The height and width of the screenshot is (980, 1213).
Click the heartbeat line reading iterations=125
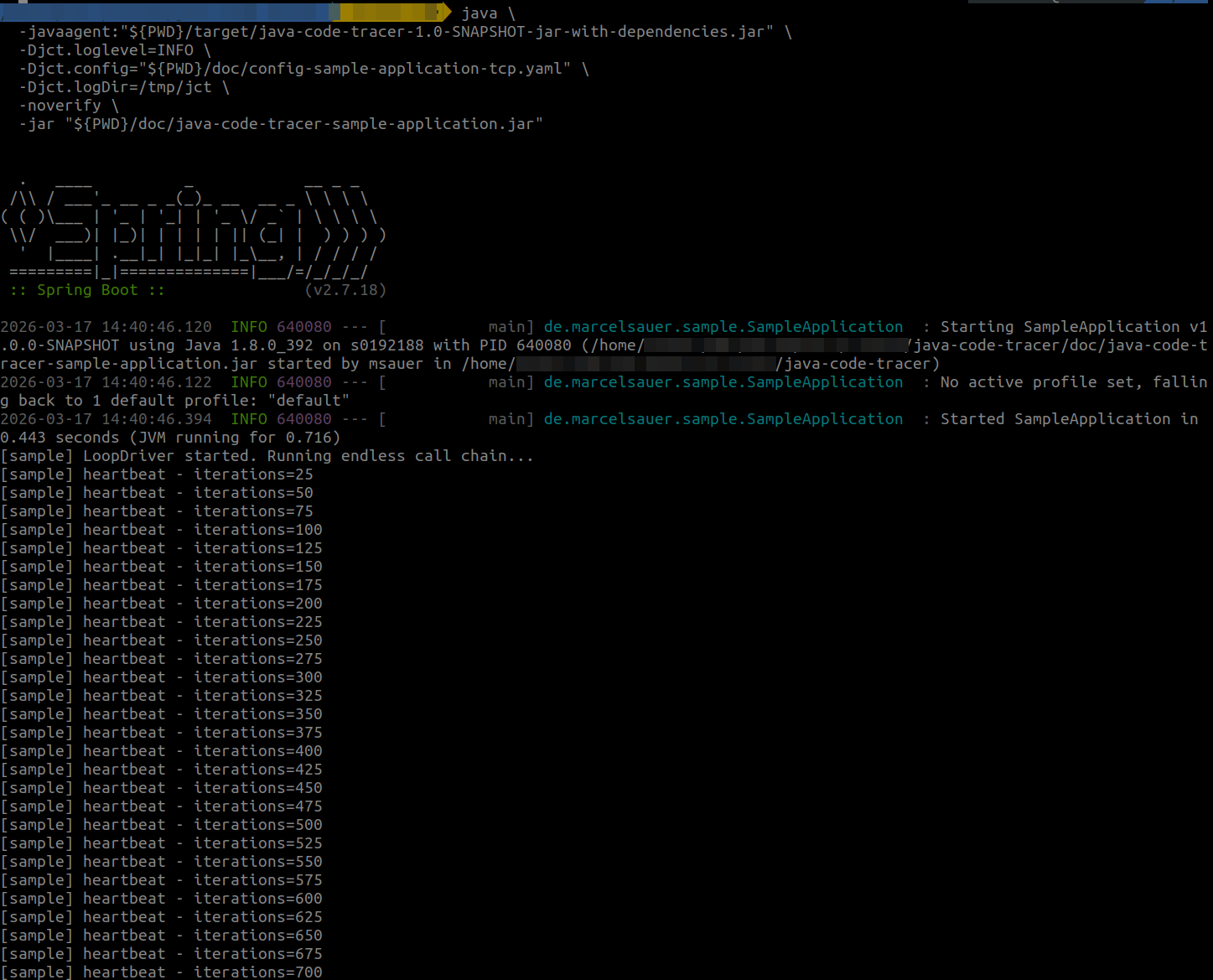(x=161, y=548)
